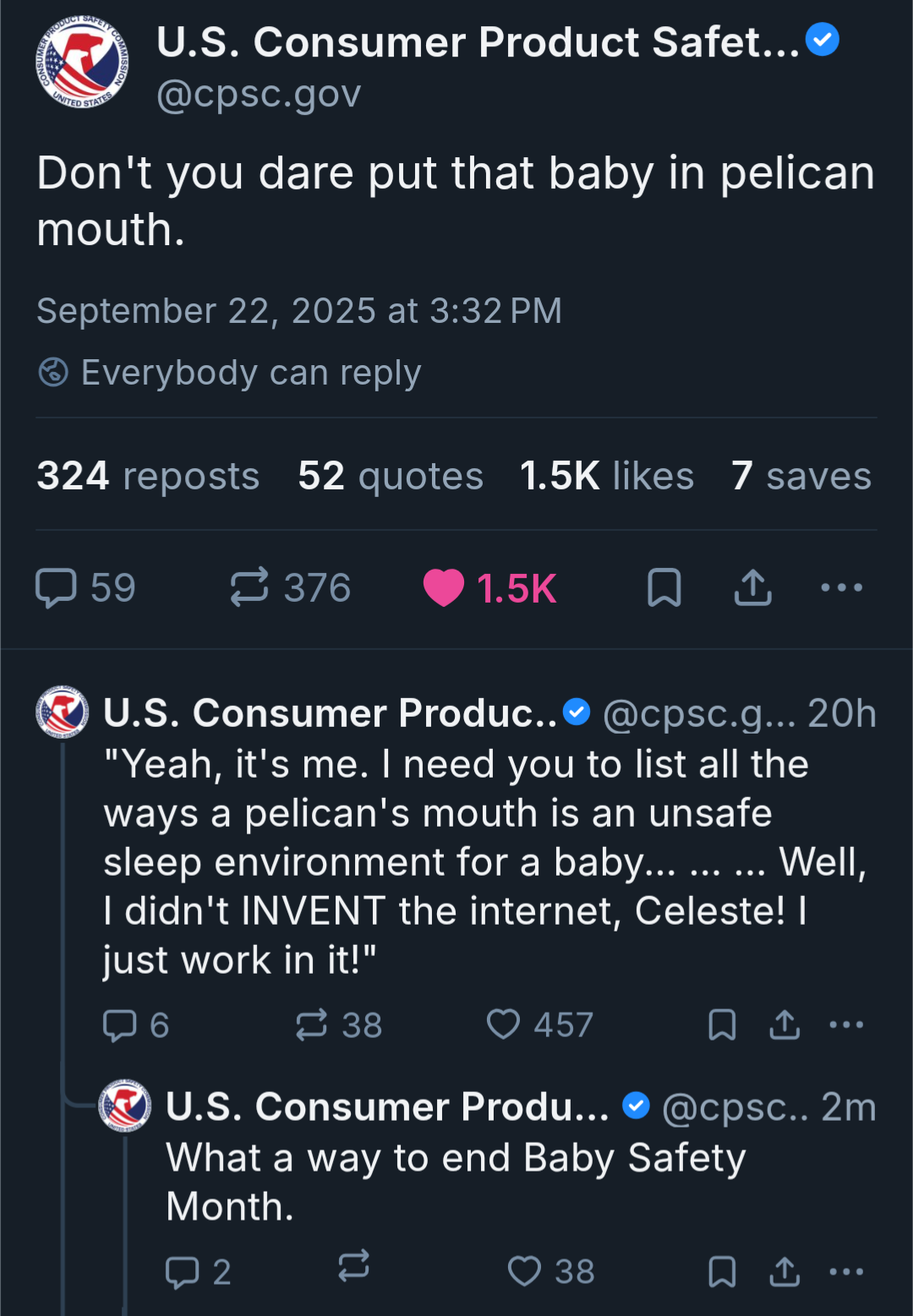Bookmark the main pelican mouth post
Screen dimensions: 913x1316
click(x=664, y=588)
